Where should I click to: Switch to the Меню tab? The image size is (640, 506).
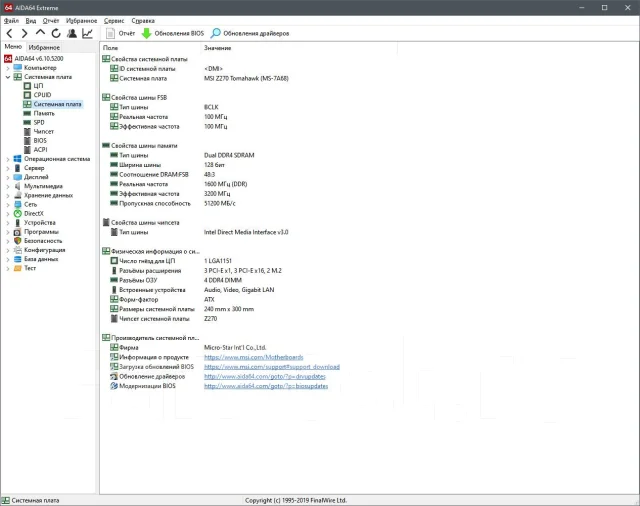[13, 47]
